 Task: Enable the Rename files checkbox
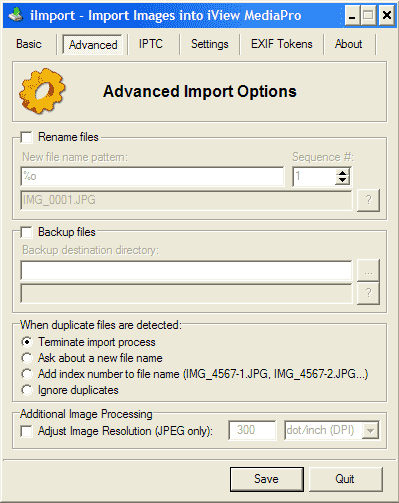26,137
